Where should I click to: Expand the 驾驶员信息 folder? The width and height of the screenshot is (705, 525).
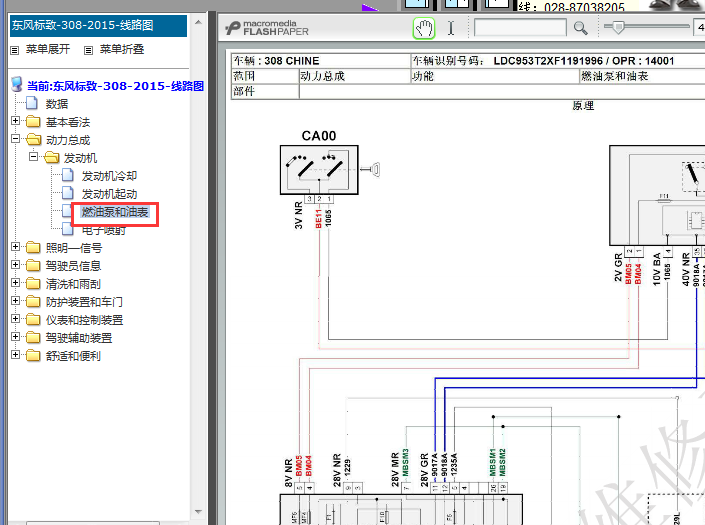pyautogui.click(x=15, y=265)
